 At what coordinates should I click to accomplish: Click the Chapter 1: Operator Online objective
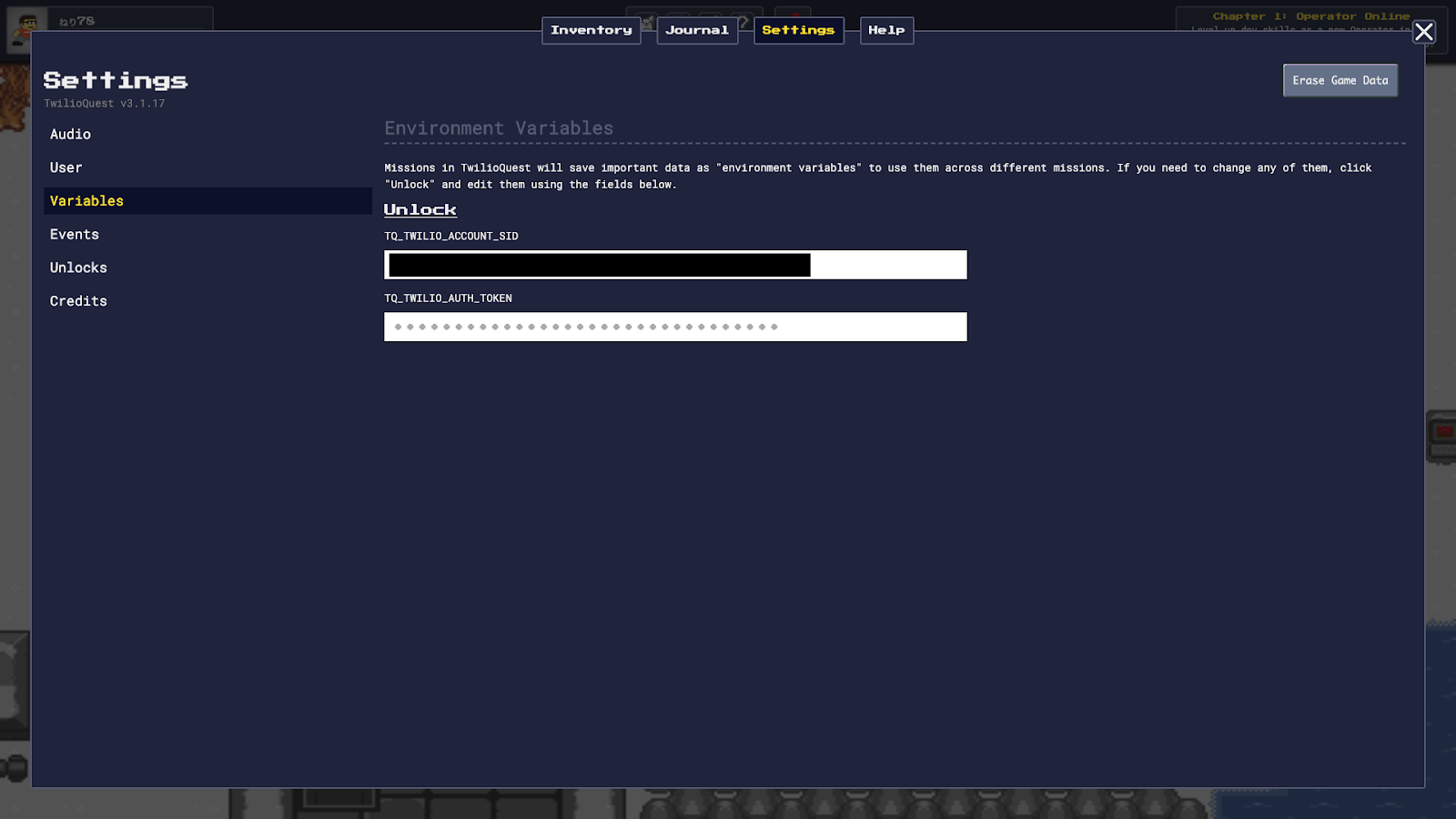coord(1310,16)
